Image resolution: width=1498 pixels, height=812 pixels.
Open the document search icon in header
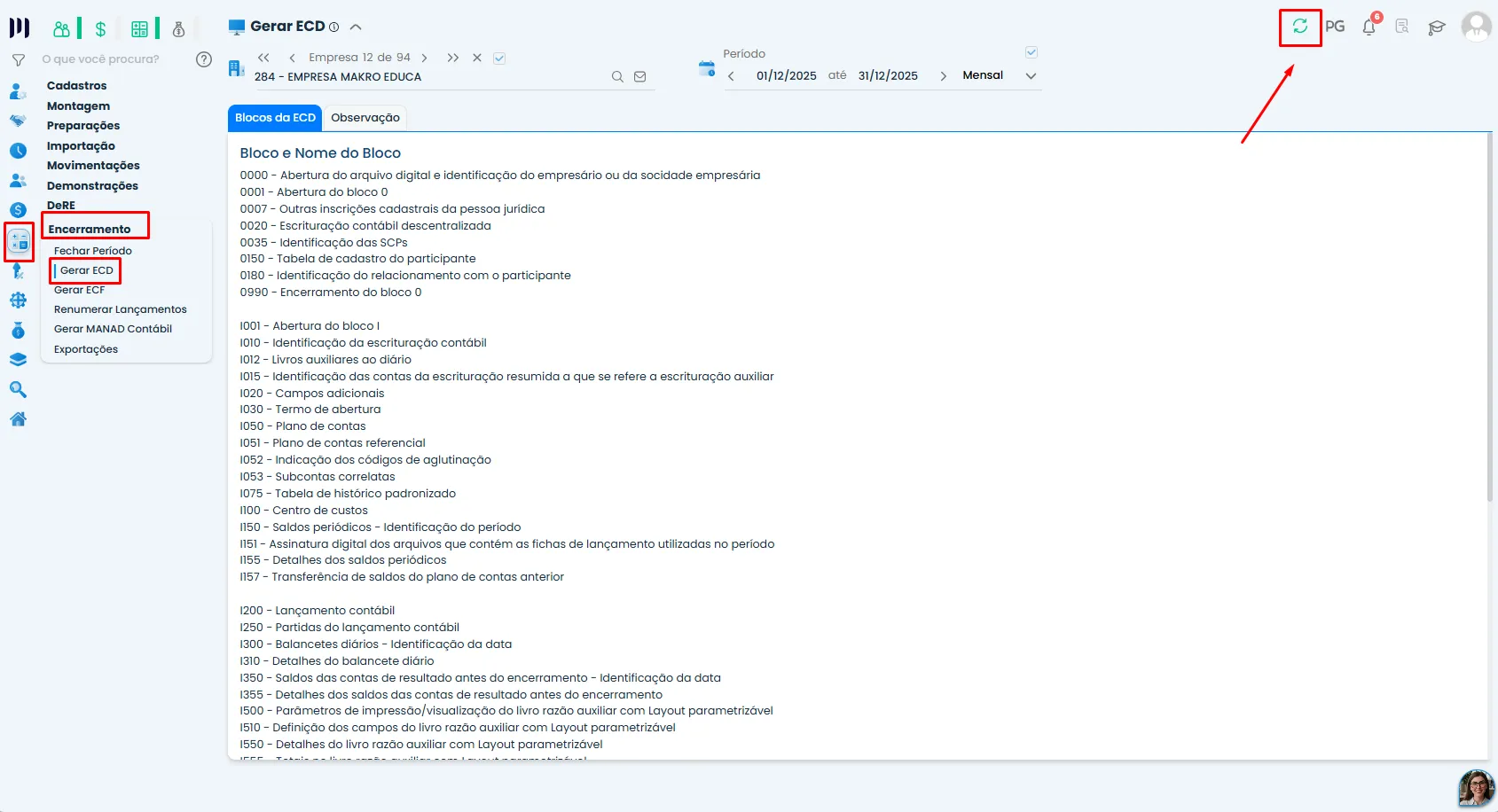coord(1402,27)
